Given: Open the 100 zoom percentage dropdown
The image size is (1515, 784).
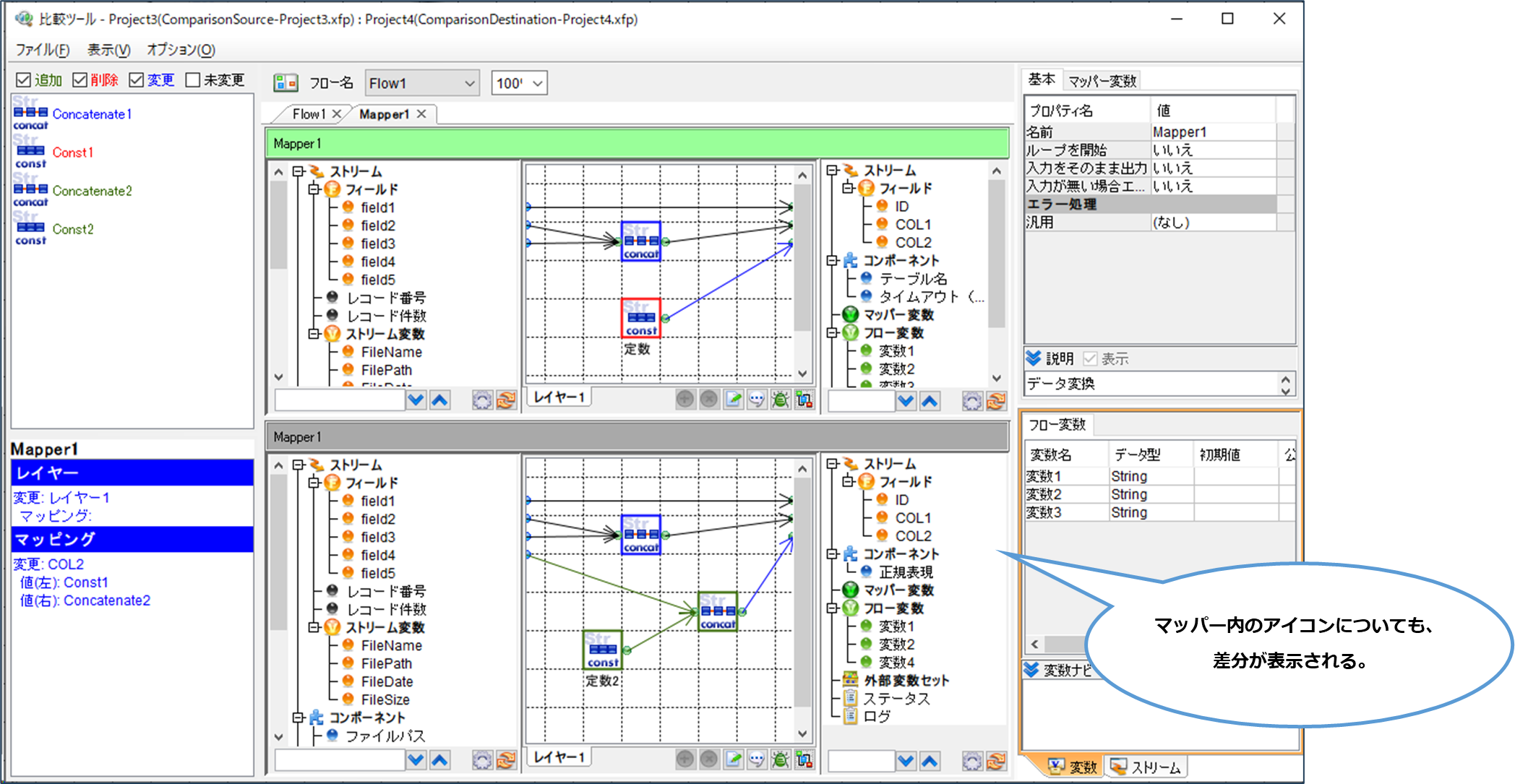Looking at the screenshot, I should point(537,84).
